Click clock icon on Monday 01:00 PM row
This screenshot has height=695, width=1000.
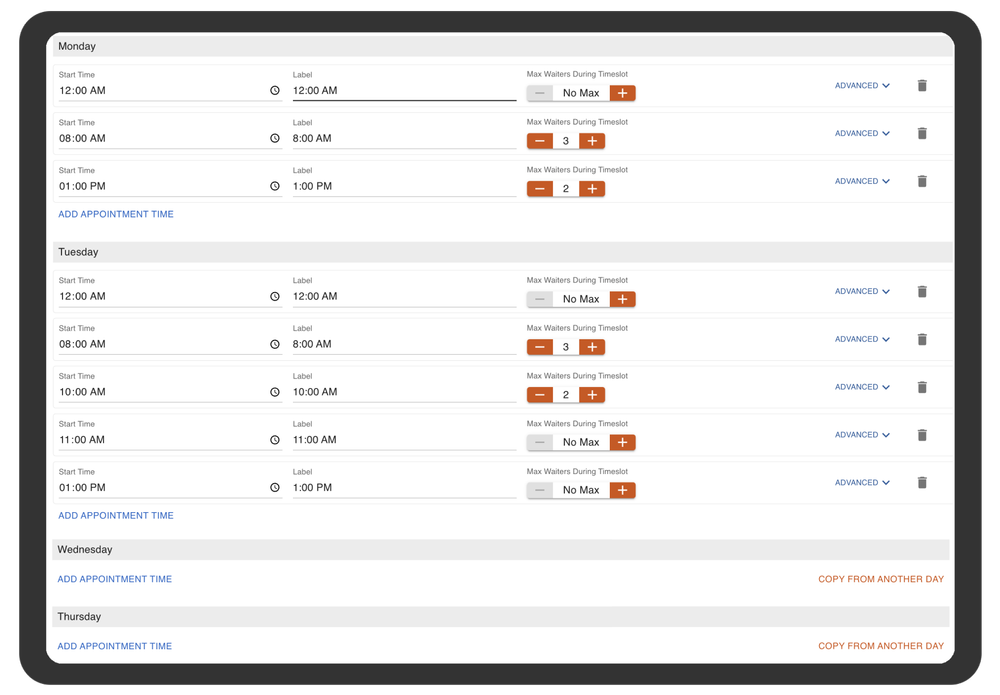[x=275, y=187]
